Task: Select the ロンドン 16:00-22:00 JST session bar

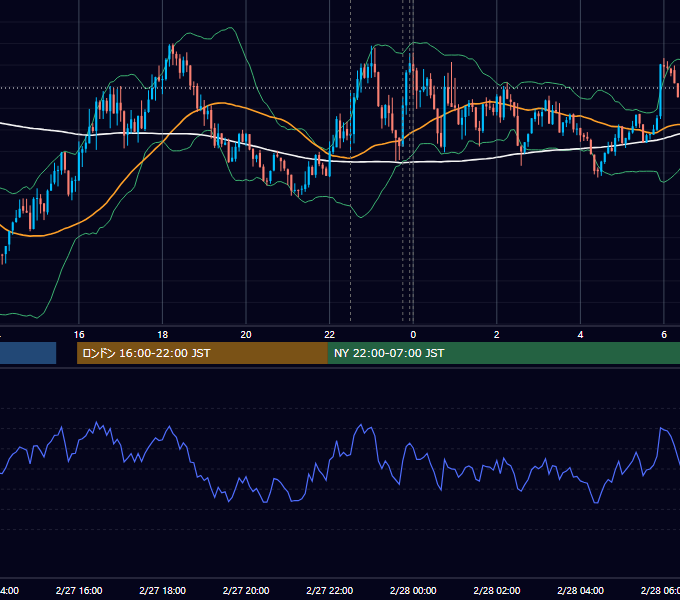Action: pos(202,353)
